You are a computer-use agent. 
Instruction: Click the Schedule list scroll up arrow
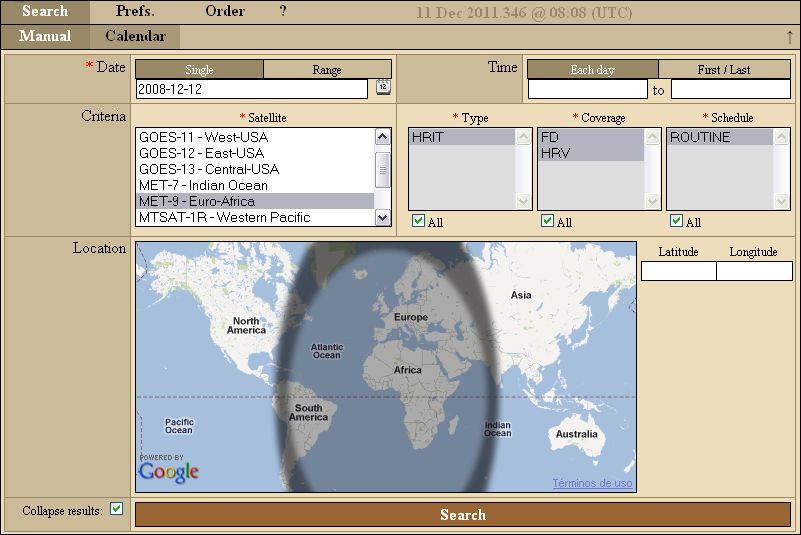tap(782, 136)
